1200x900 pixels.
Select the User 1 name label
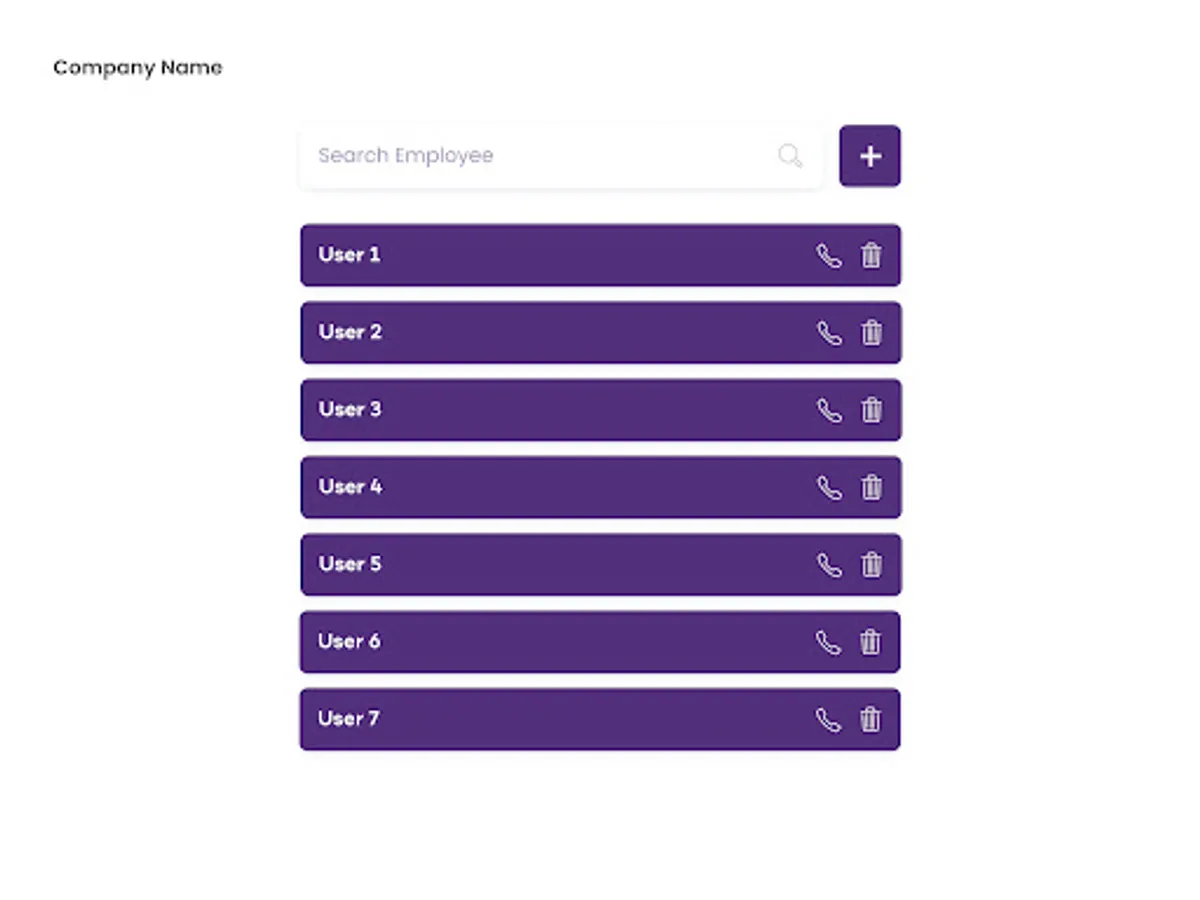point(349,255)
